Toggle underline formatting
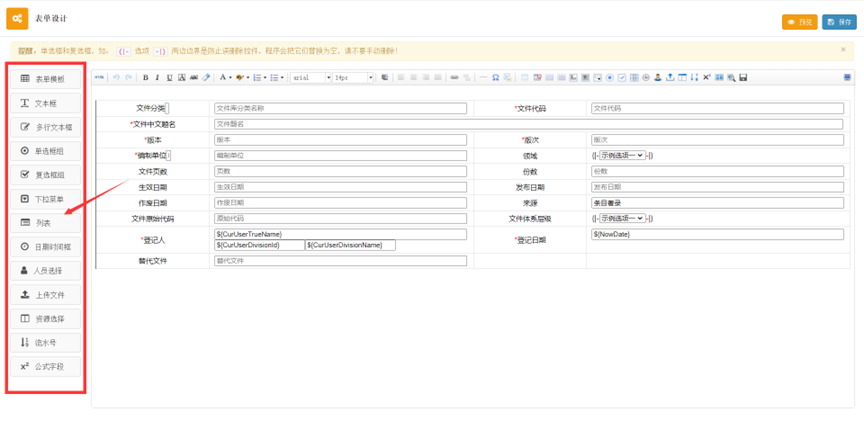 [170, 78]
